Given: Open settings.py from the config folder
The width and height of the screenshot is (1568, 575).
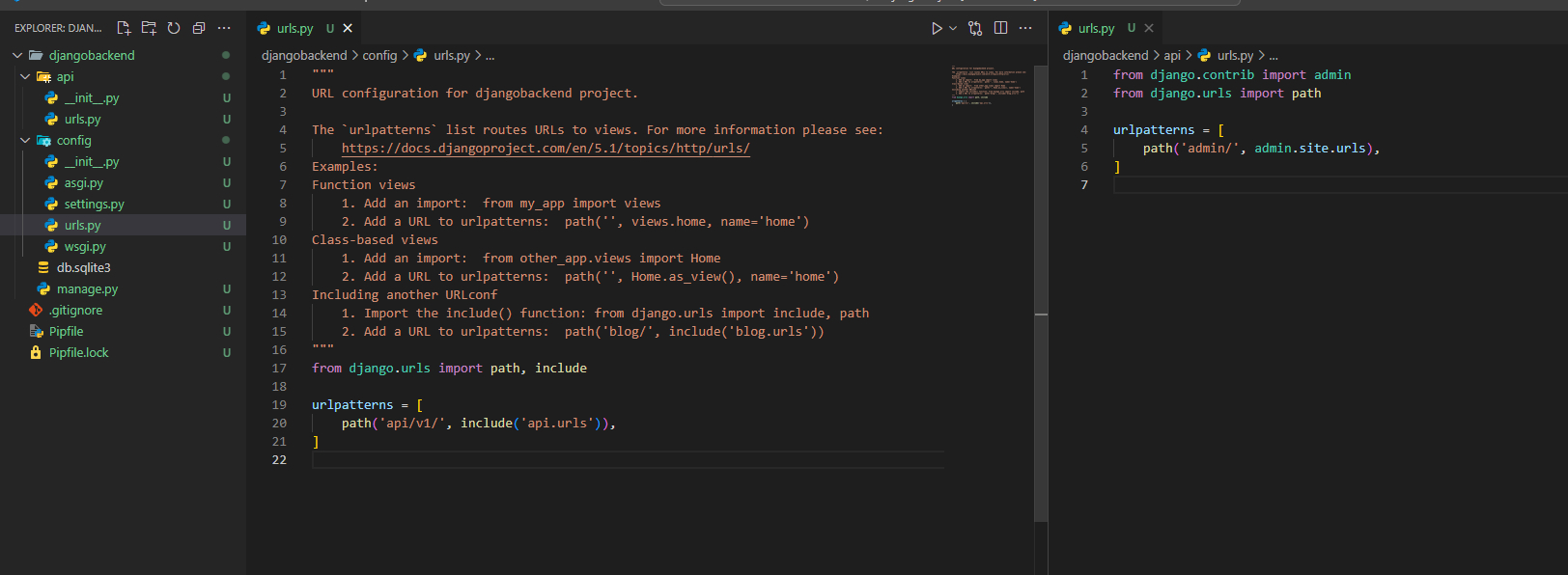Looking at the screenshot, I should pyautogui.click(x=94, y=204).
